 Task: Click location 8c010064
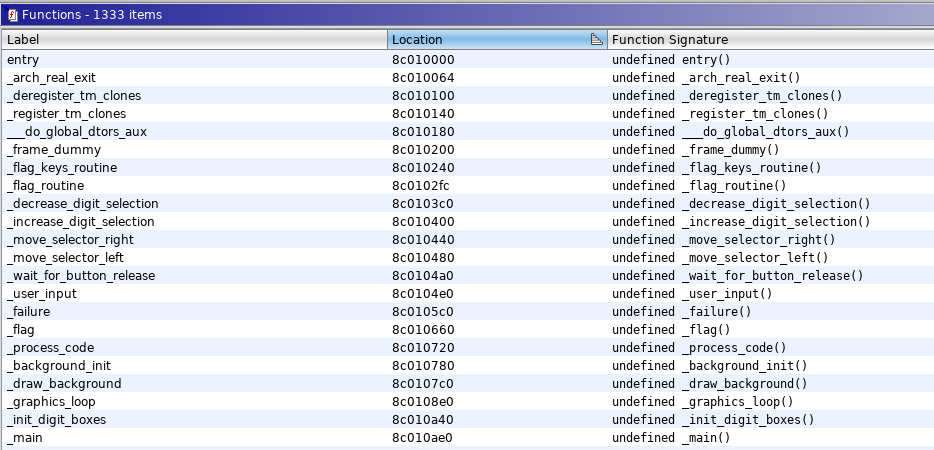tap(423, 77)
